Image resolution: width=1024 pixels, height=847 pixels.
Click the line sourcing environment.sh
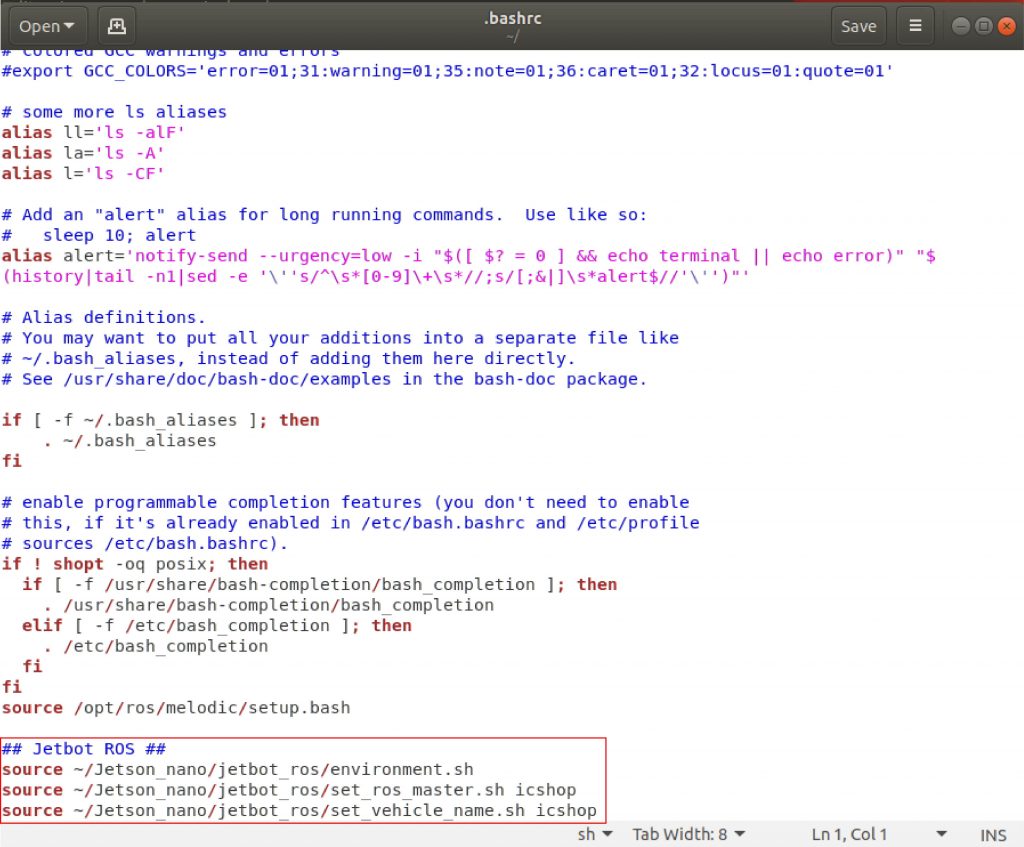pos(237,769)
